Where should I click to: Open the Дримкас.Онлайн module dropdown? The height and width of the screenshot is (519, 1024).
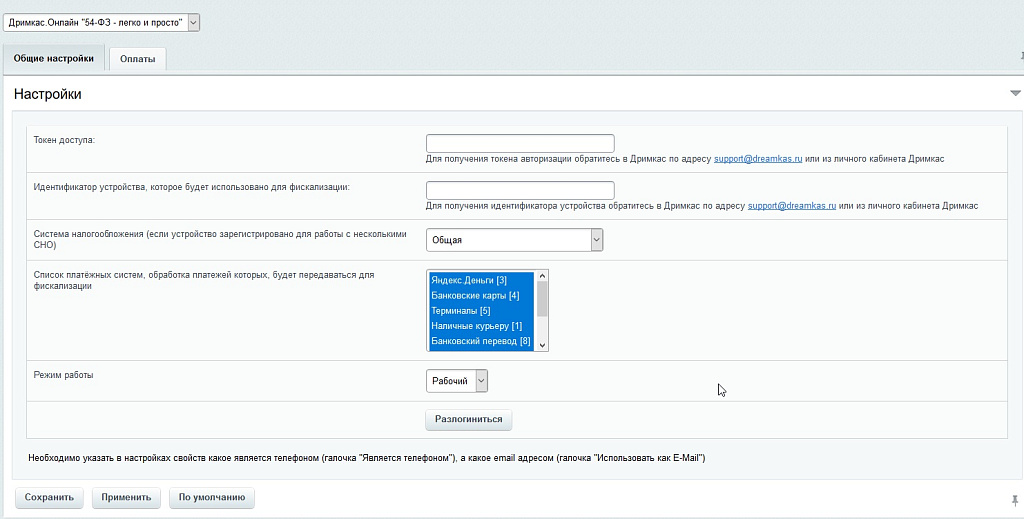coord(101,22)
